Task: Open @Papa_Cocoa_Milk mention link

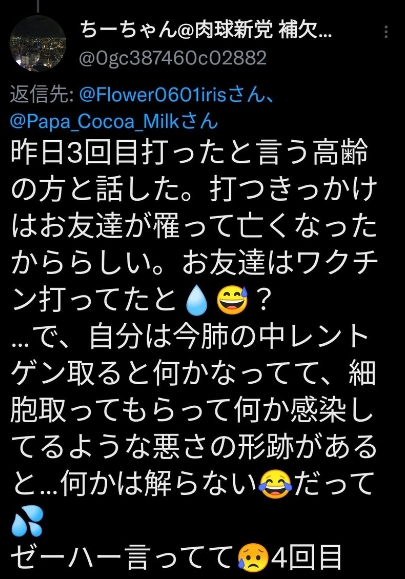Action: [113, 121]
